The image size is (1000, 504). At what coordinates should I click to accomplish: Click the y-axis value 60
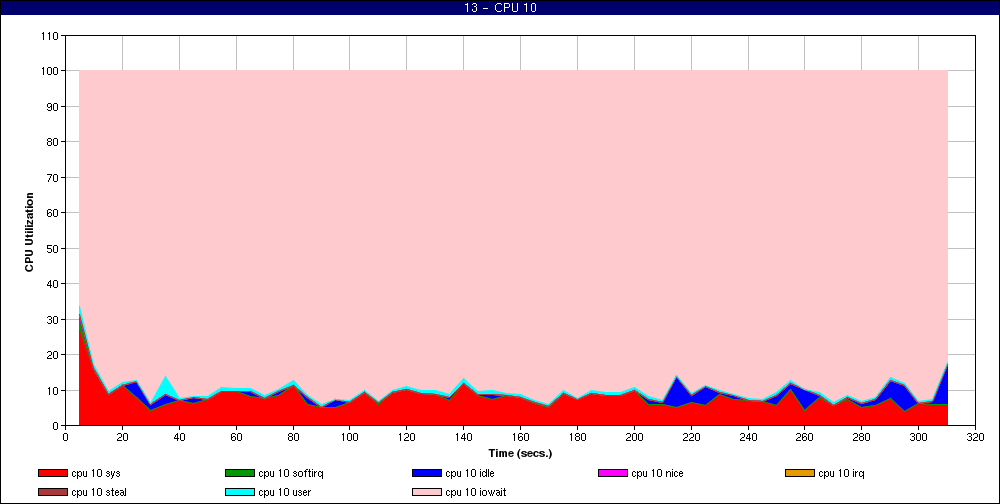(x=54, y=213)
